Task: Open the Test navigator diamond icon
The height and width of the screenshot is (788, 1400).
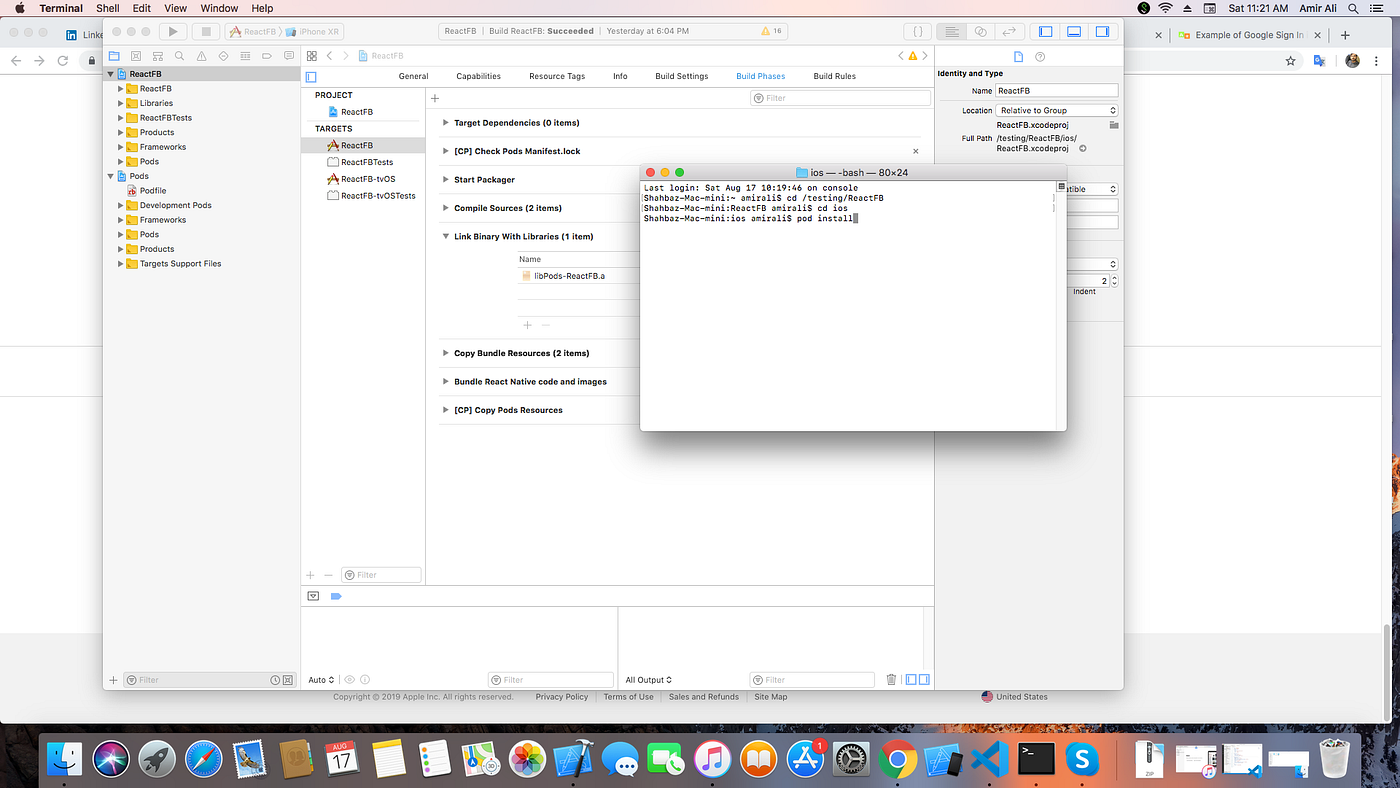Action: click(223, 56)
